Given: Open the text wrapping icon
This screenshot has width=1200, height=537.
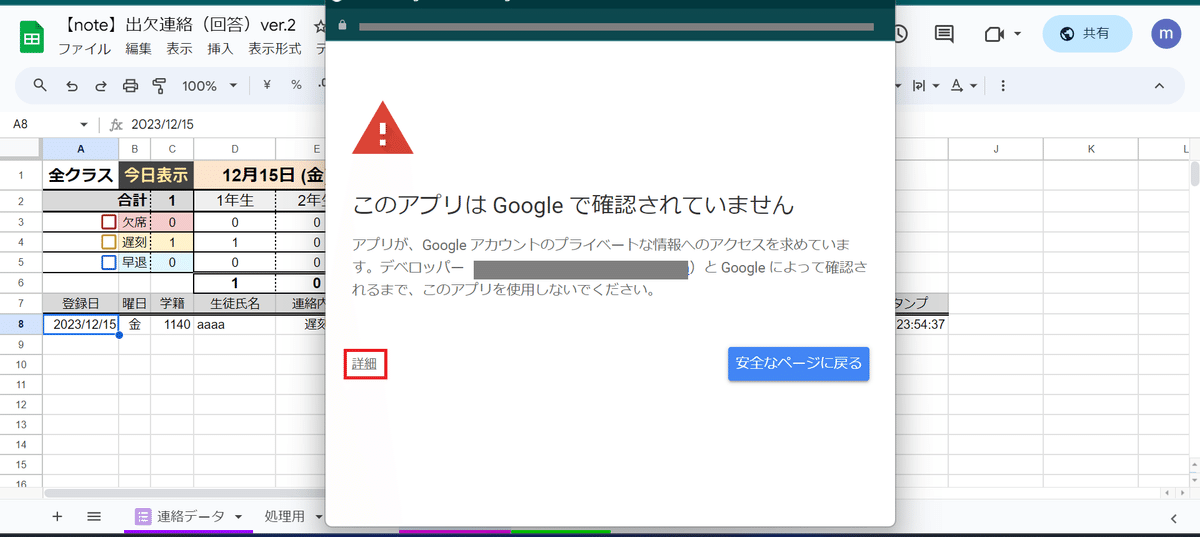Looking at the screenshot, I should [917, 86].
